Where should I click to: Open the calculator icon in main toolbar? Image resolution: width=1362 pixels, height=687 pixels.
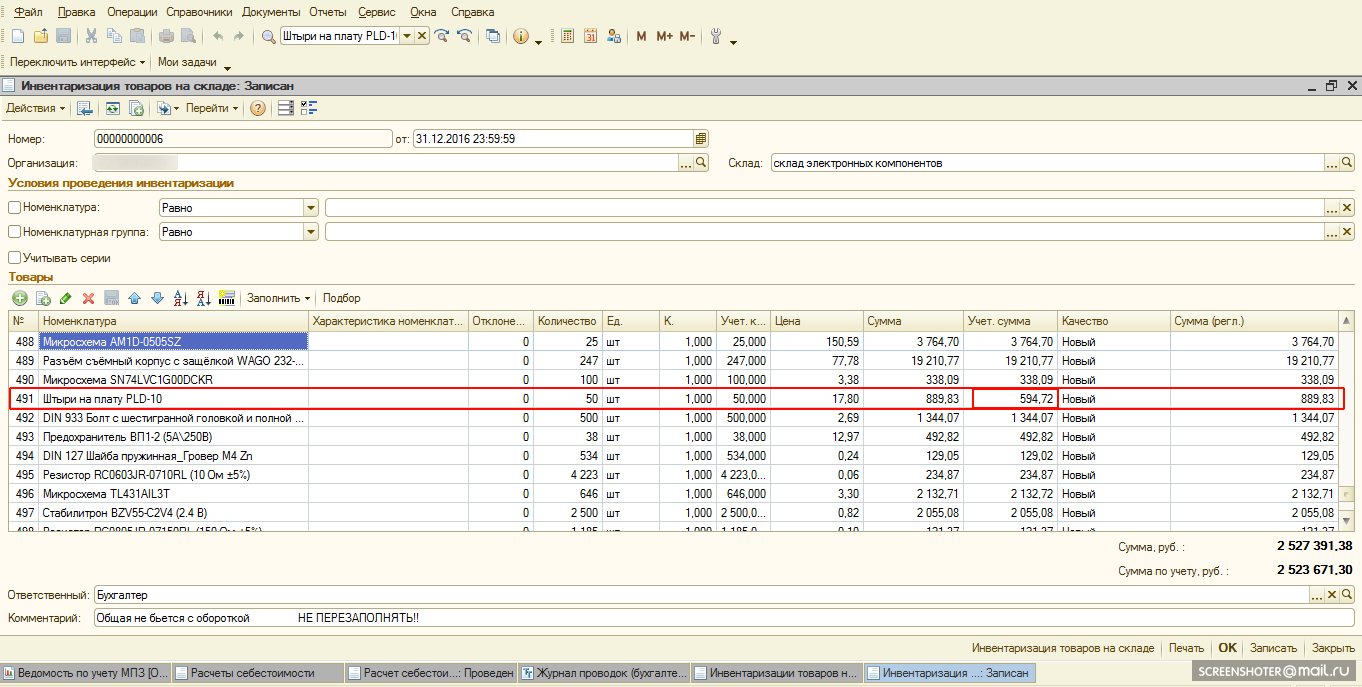tap(567, 36)
